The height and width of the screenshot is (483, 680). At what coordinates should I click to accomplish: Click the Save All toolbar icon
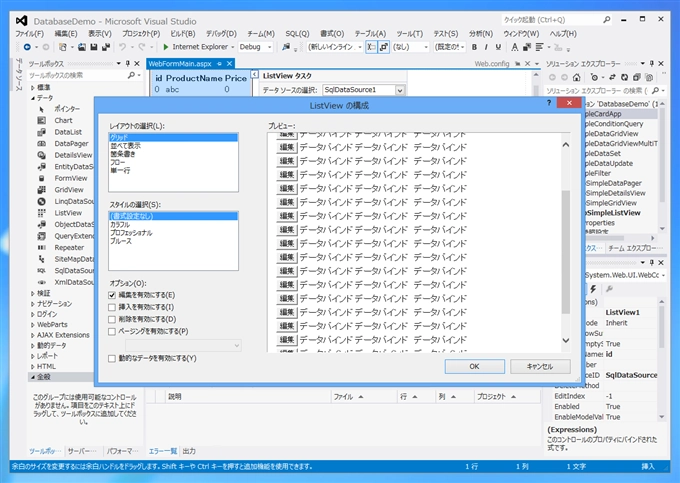[106, 47]
